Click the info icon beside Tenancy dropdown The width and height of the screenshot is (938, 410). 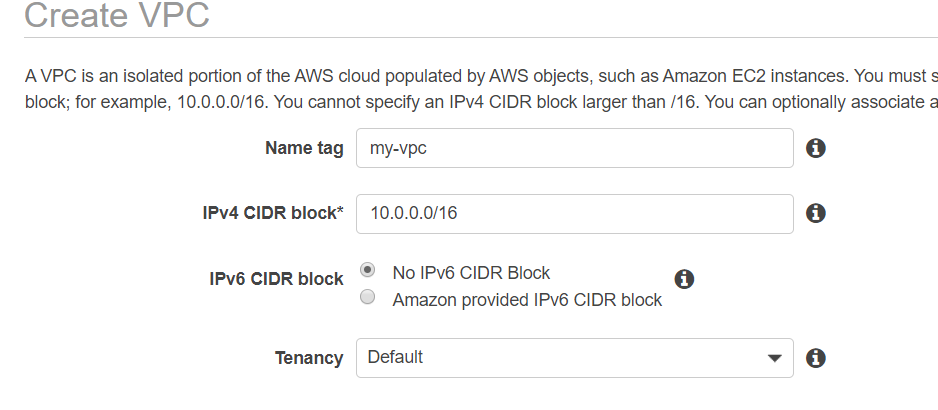click(815, 358)
